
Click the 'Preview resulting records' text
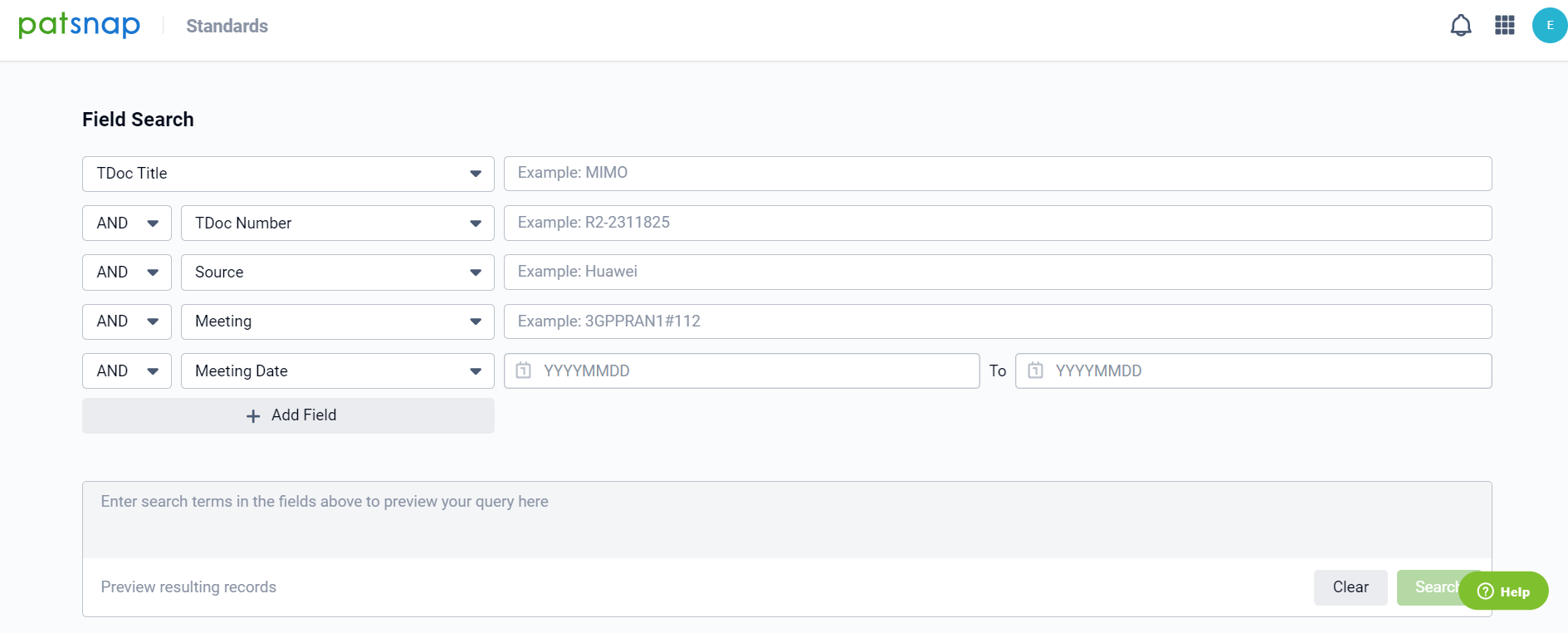pyautogui.click(x=188, y=587)
